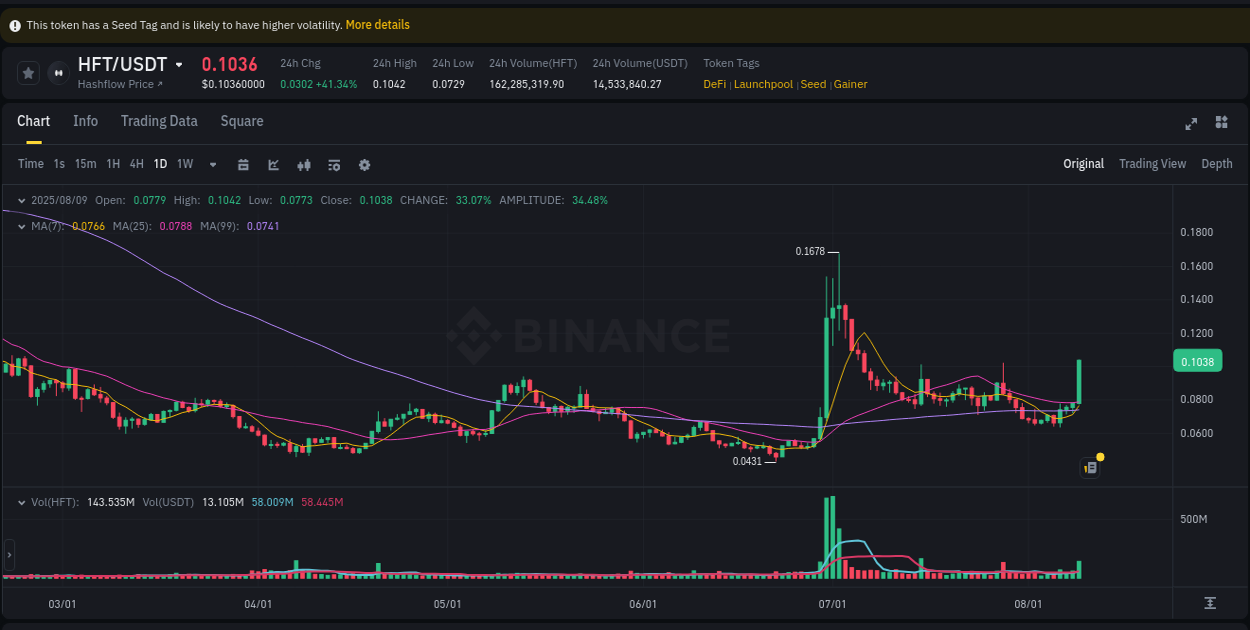Screen dimensions: 1250x630
Task: Expand the extra timeframe options dropdown arrow
Action: tap(212, 164)
